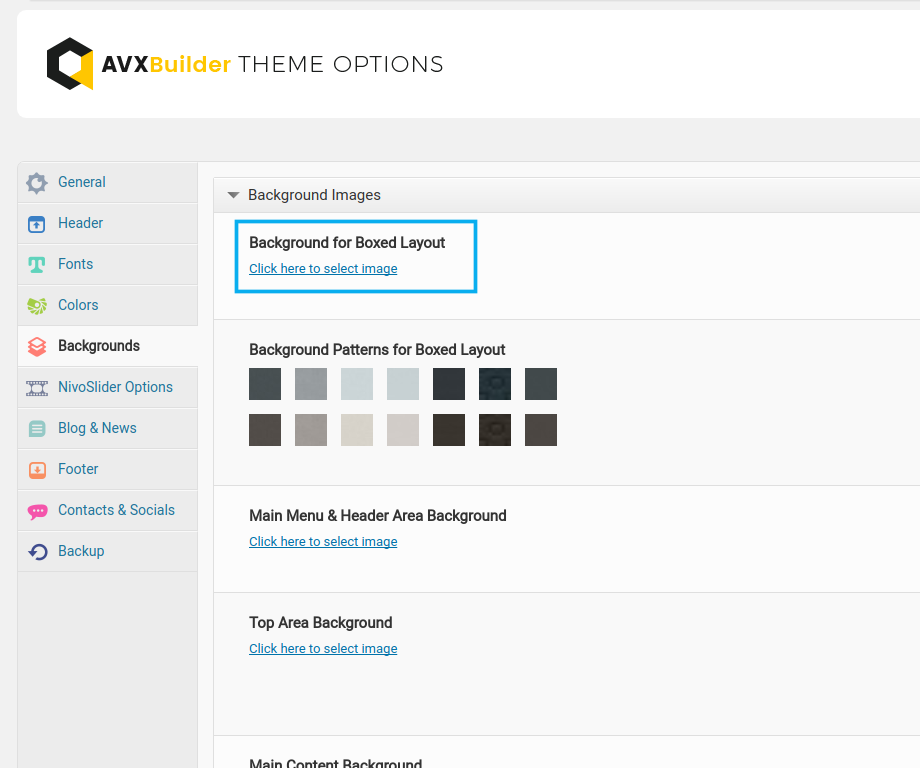
Task: Click the Blog & News icon
Action: click(37, 429)
